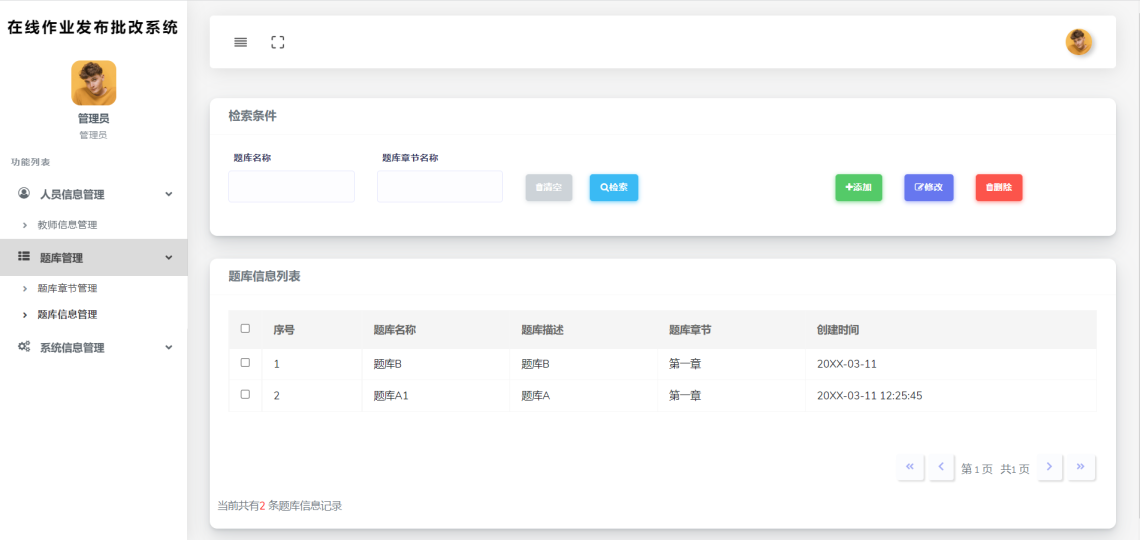The width and height of the screenshot is (1140, 540).
Task: Click the administrator profile picture in sidebar
Action: 94,83
